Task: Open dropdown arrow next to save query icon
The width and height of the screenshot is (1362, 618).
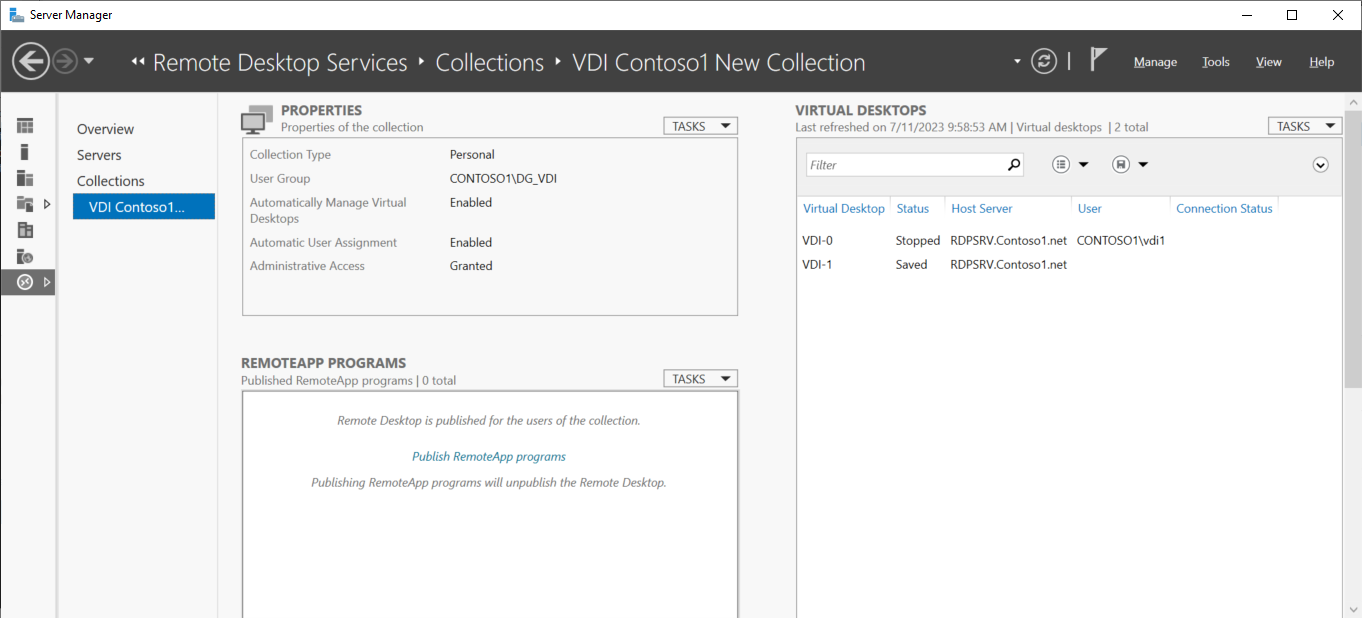Action: 1143,165
